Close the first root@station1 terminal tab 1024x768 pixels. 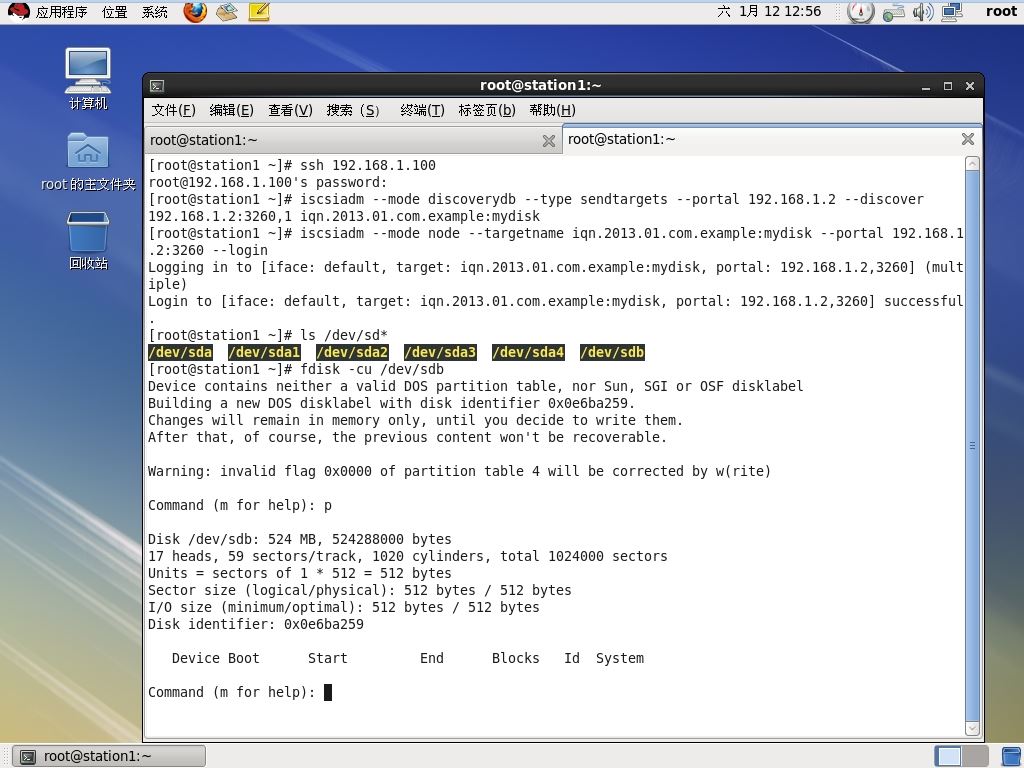(549, 140)
